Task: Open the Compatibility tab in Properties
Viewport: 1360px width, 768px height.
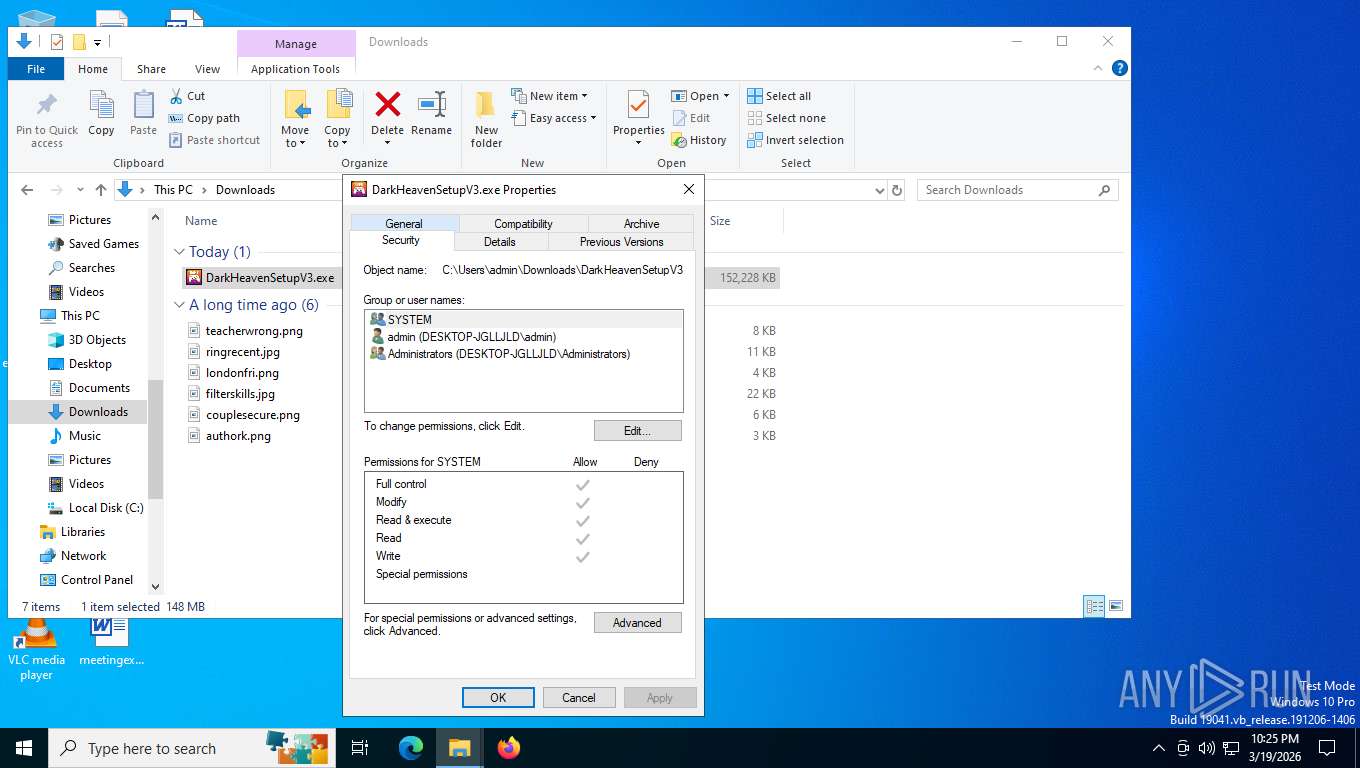Action: [x=523, y=224]
